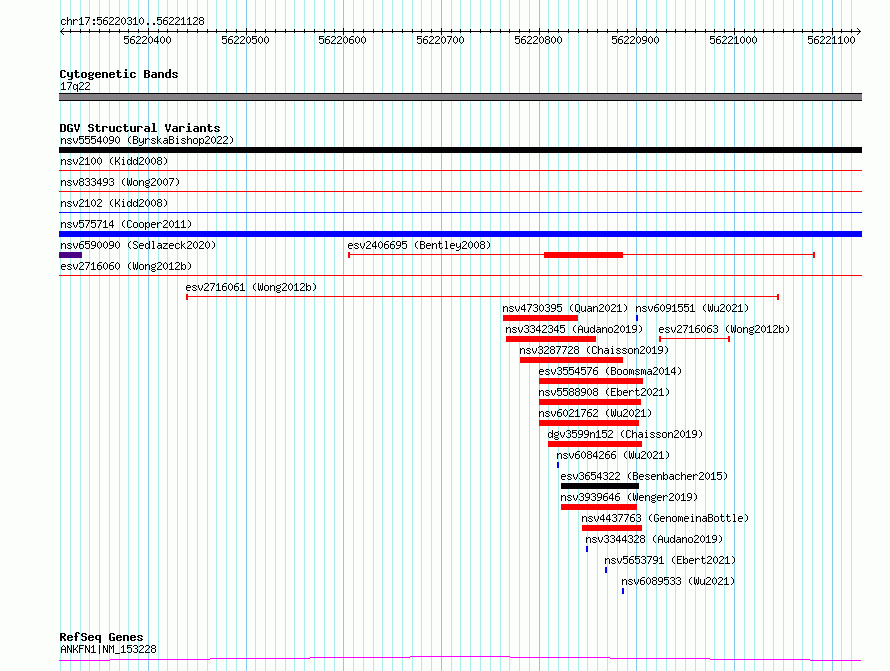Click the nsv6089533 Wu2021 blue marker
The image size is (890, 671).
623,591
